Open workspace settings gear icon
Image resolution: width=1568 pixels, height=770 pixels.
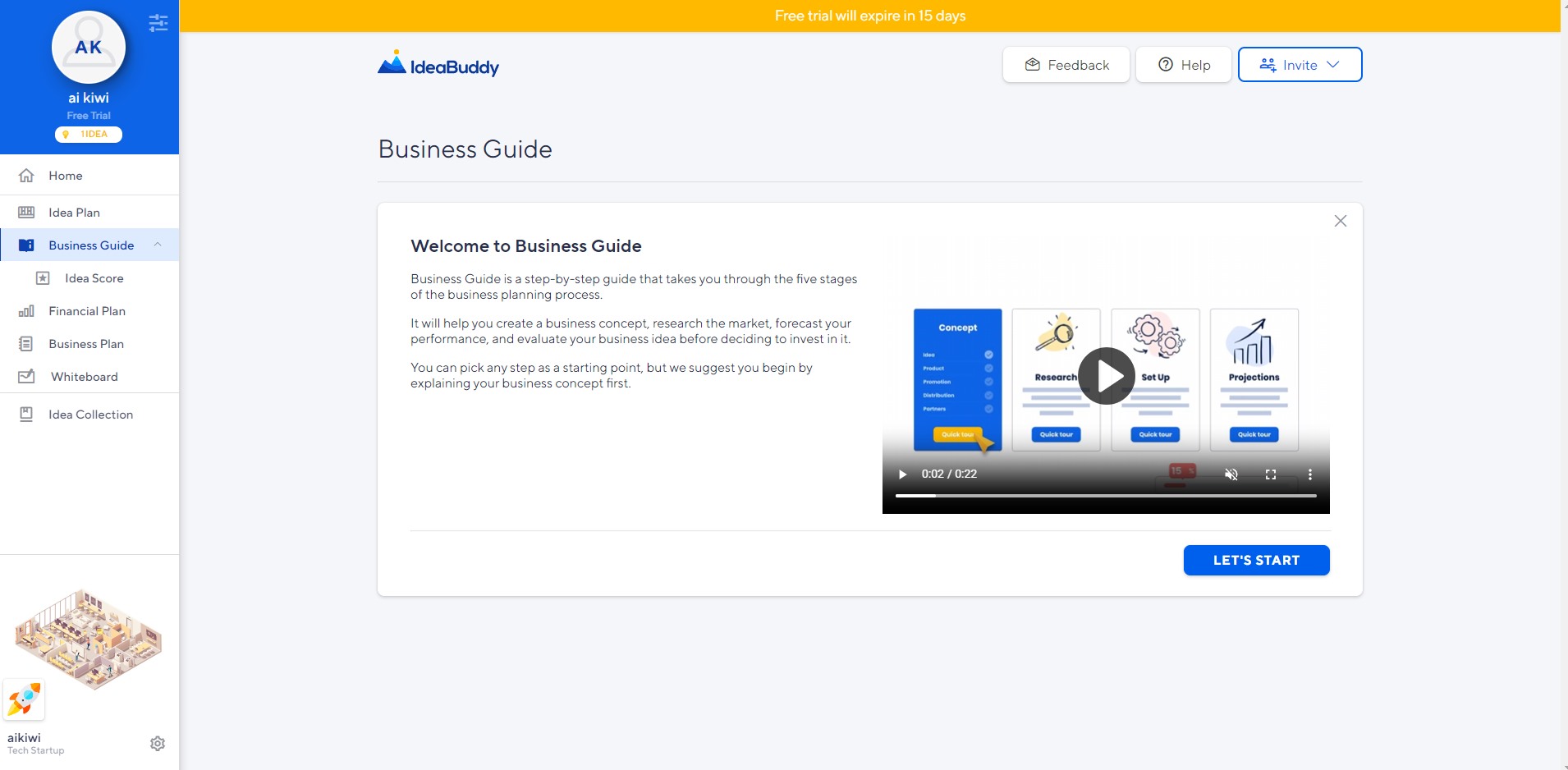[x=158, y=744]
